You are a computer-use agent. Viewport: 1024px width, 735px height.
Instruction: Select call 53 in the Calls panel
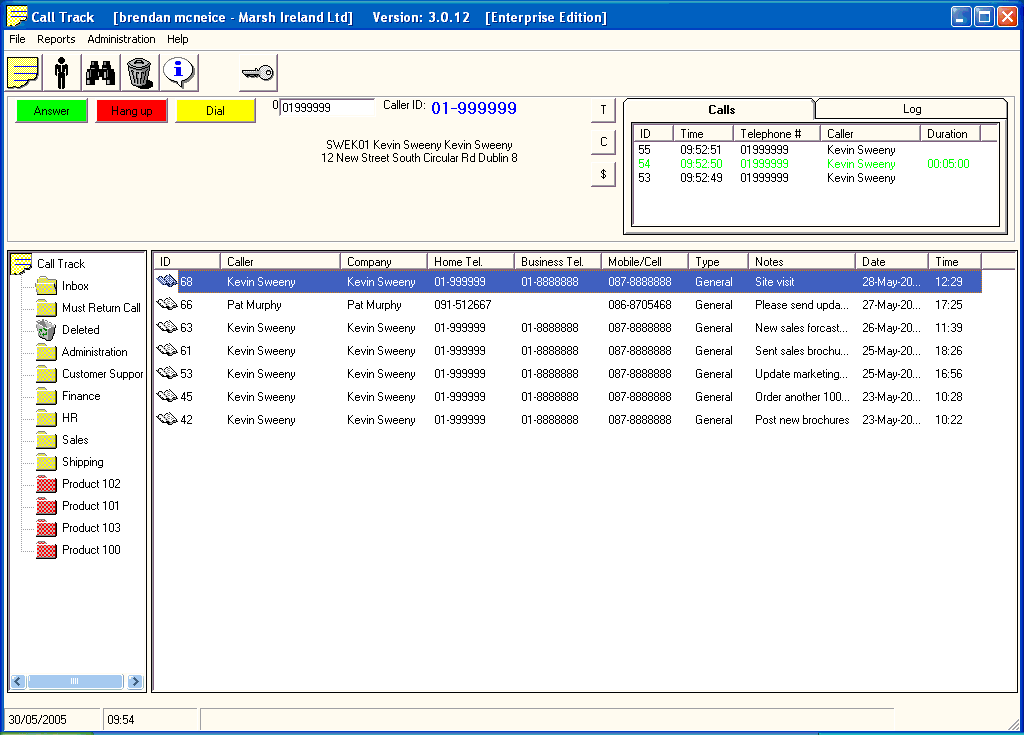[815, 178]
